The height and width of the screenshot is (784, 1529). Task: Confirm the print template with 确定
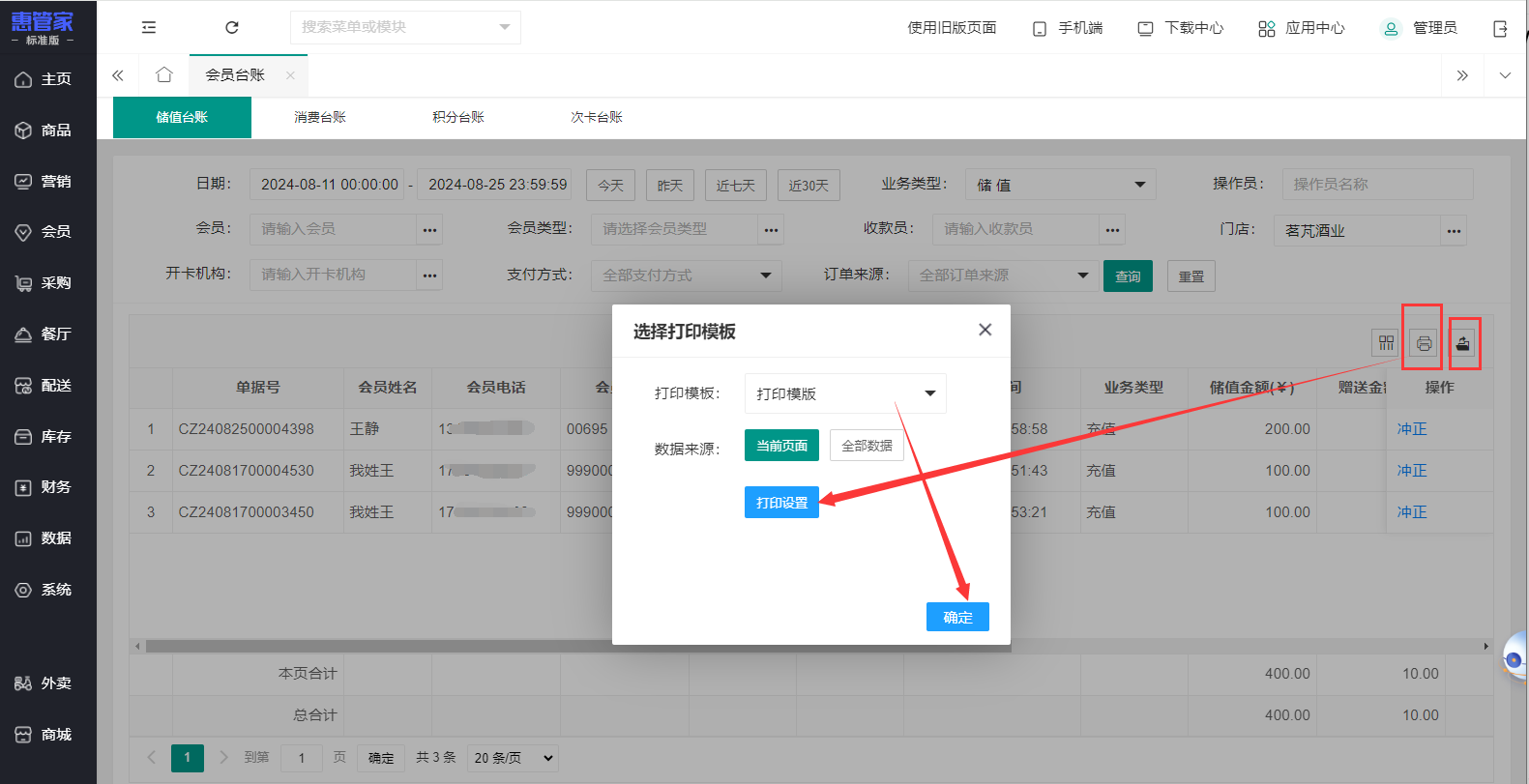957,617
